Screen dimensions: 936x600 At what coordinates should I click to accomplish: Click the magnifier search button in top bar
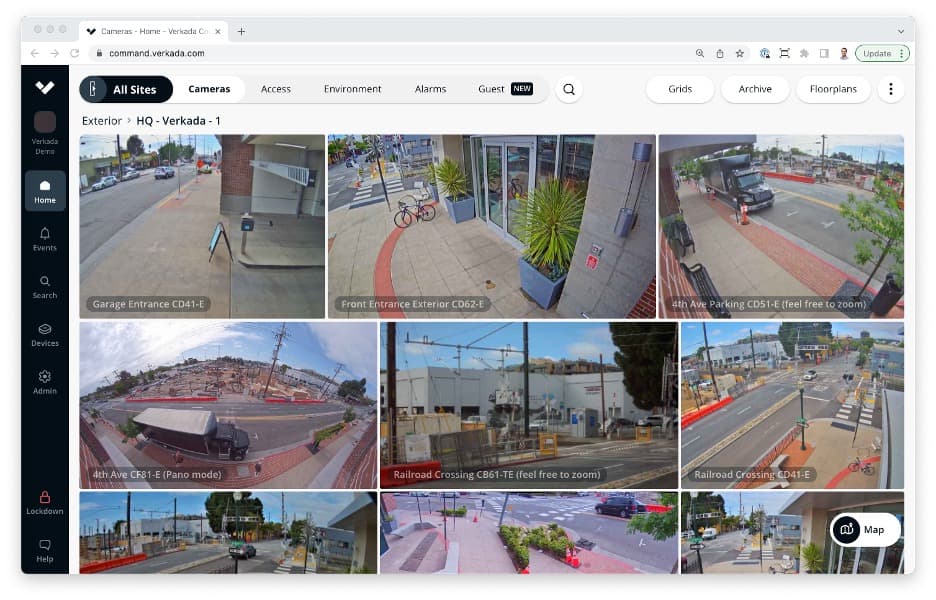point(569,89)
